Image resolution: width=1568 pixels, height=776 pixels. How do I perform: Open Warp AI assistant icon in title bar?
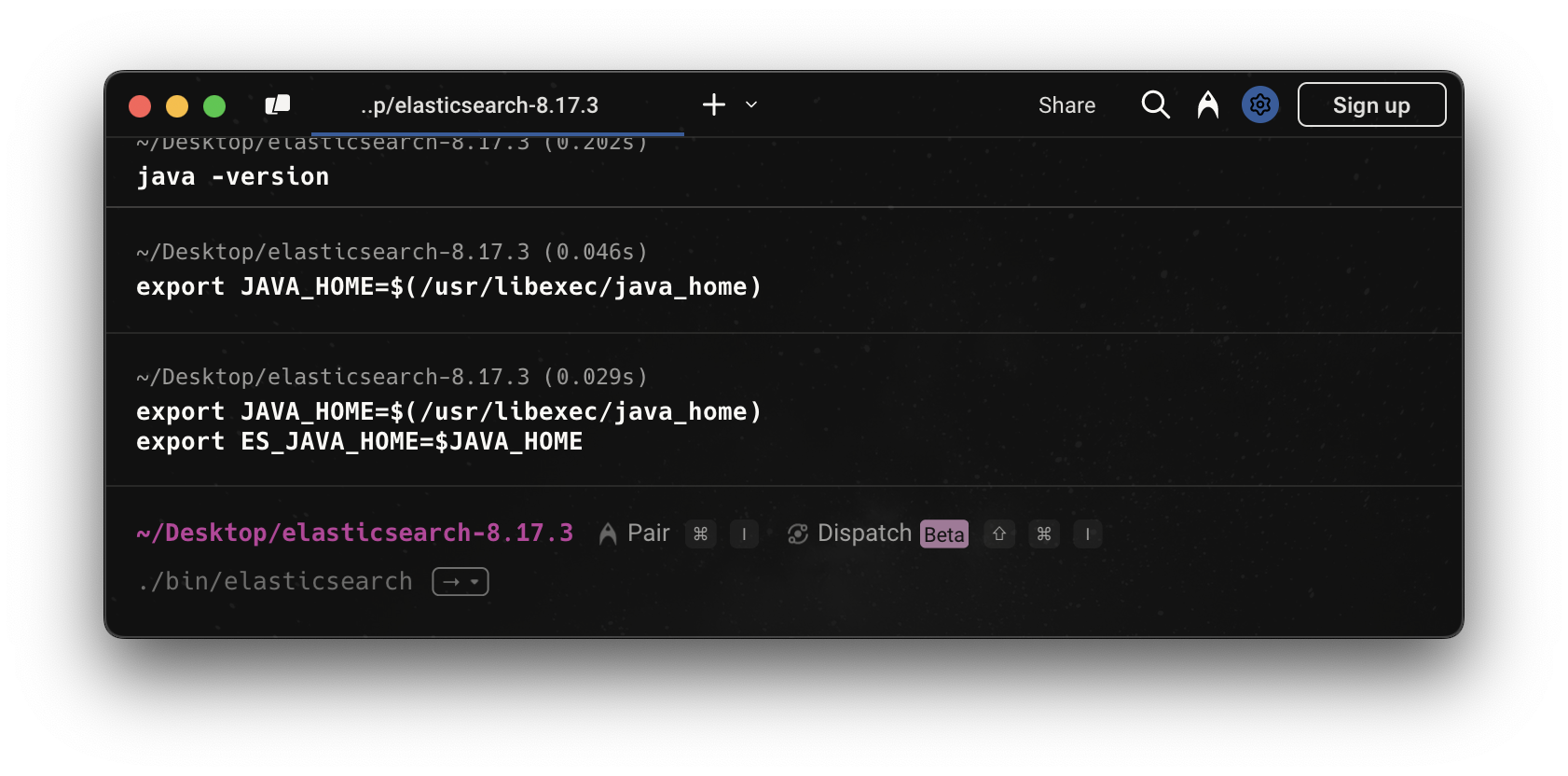1207,104
